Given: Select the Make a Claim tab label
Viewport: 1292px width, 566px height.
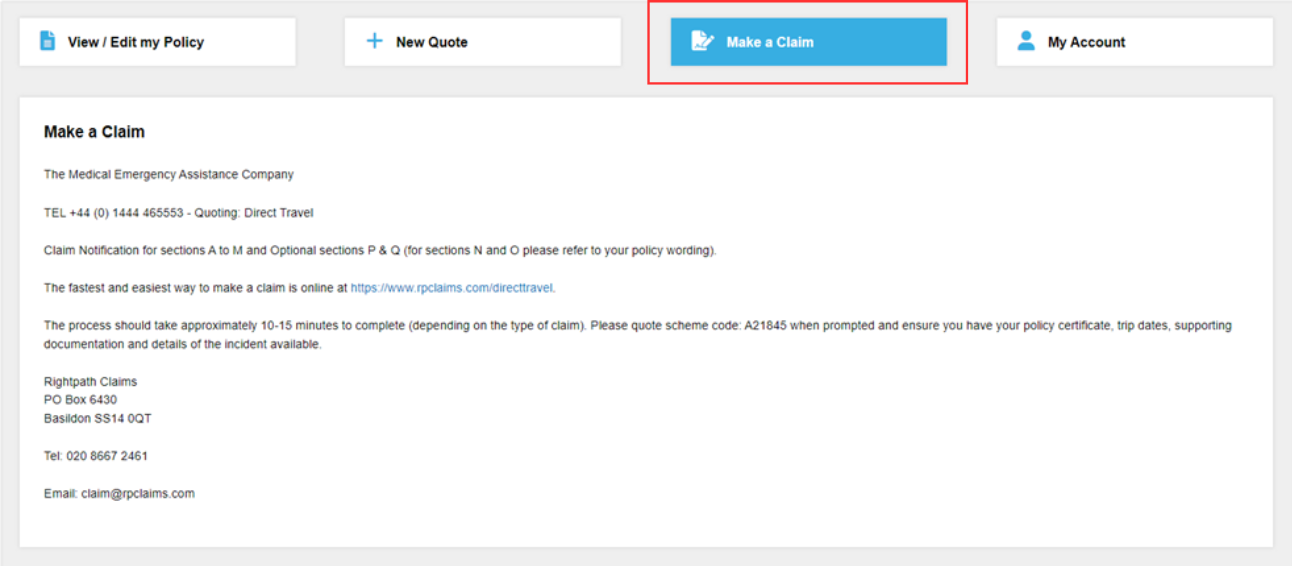Looking at the screenshot, I should pyautogui.click(x=770, y=42).
